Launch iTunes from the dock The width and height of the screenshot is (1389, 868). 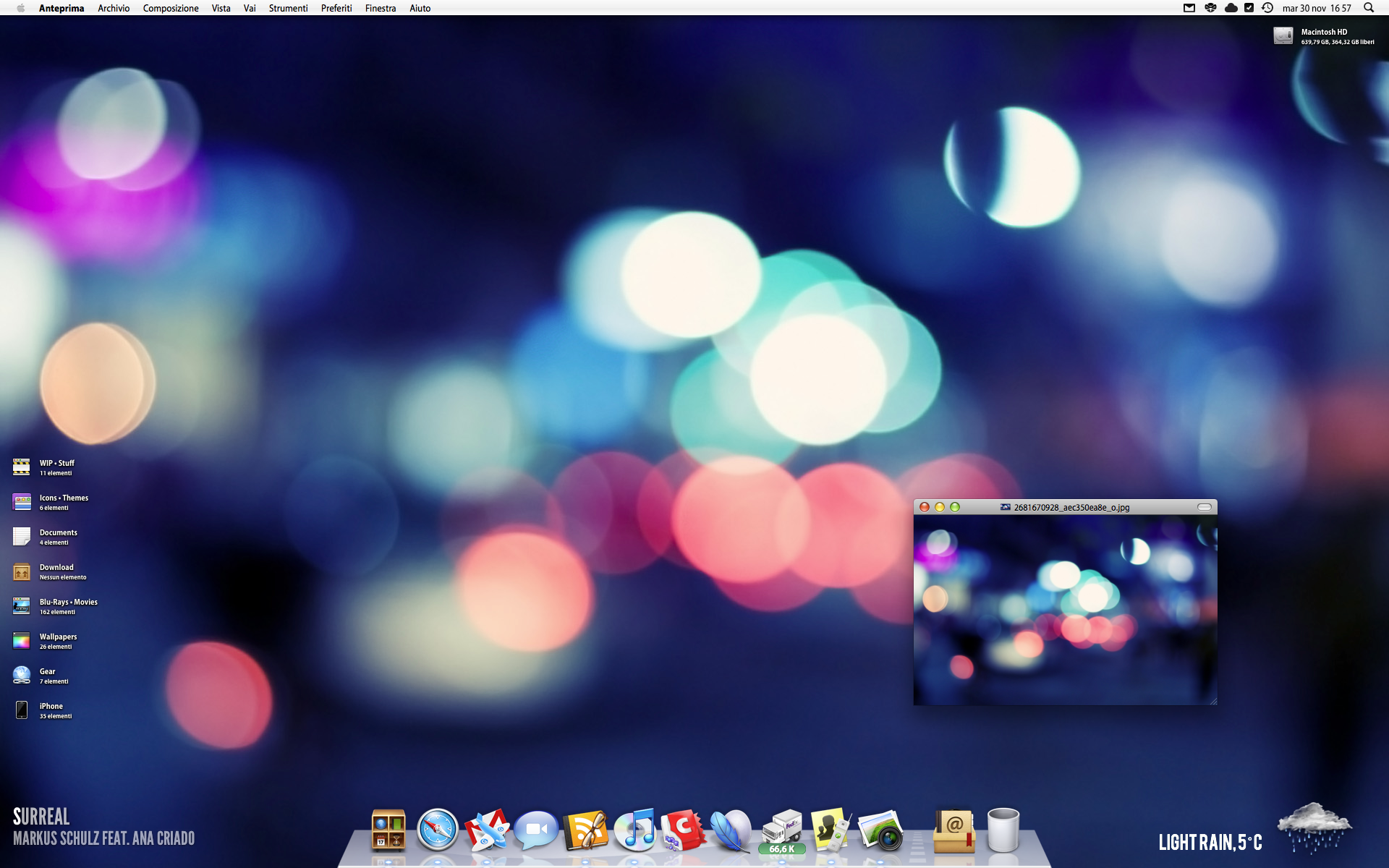tap(634, 830)
